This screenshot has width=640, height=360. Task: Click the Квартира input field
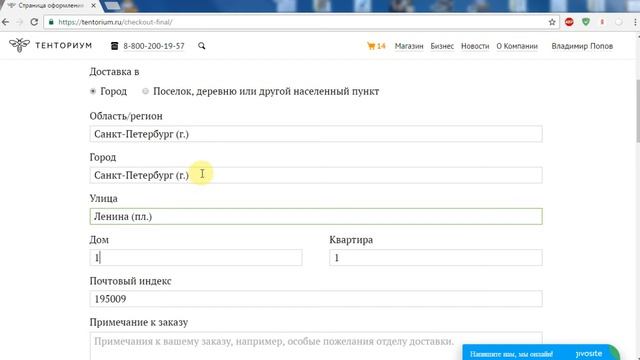pyautogui.click(x=436, y=258)
